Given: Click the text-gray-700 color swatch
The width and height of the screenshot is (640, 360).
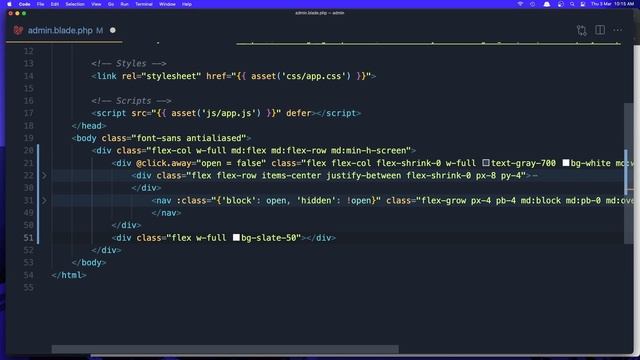Looking at the screenshot, I should (486, 163).
